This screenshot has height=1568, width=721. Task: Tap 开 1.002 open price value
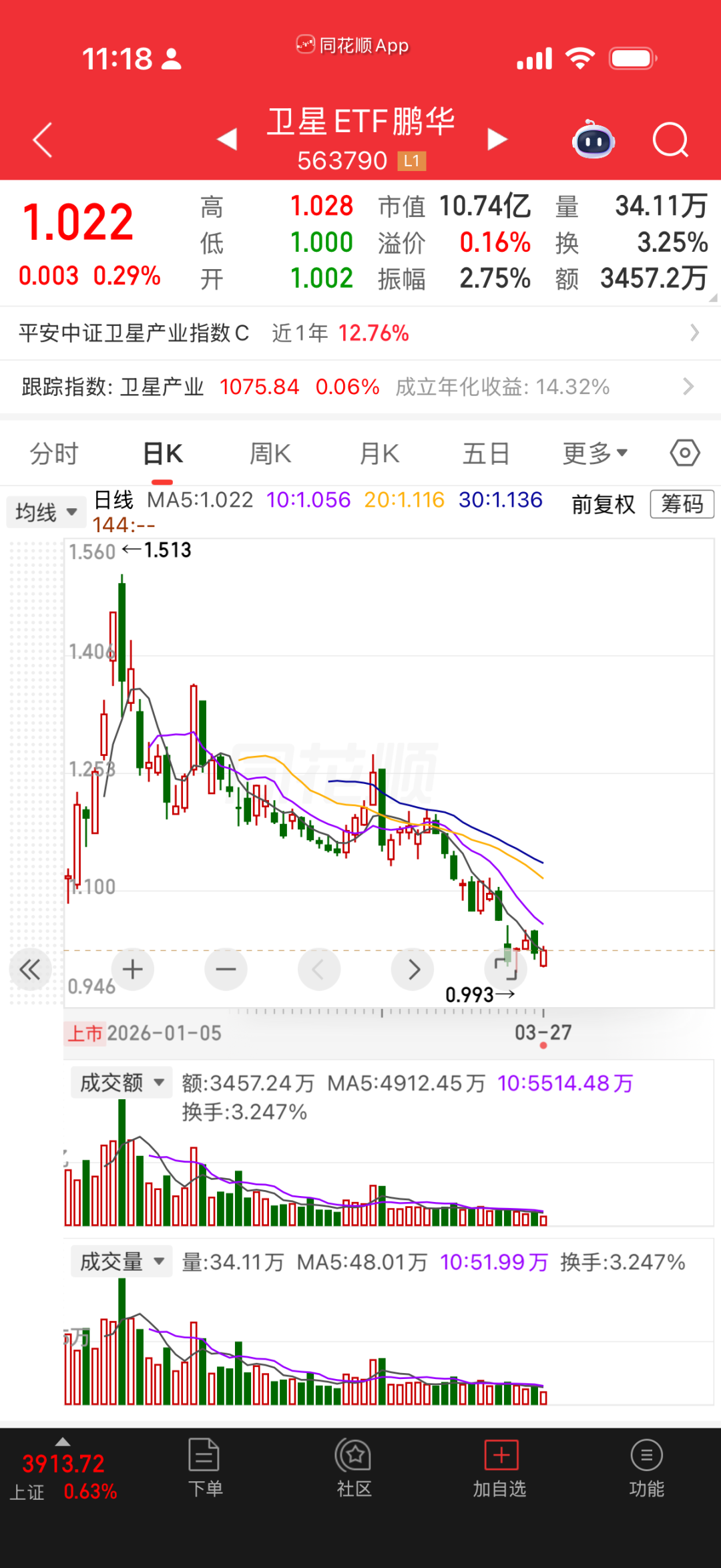pos(321,278)
